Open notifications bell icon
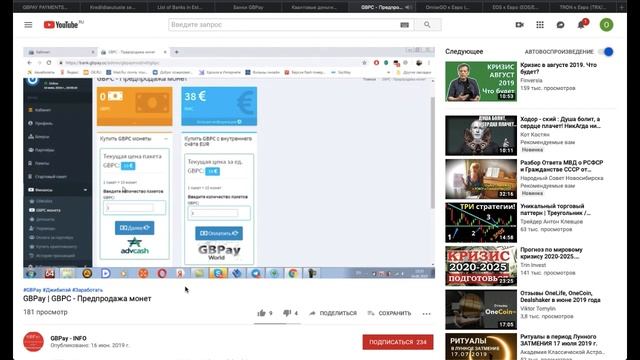This screenshot has height=360, width=640. coord(581,25)
